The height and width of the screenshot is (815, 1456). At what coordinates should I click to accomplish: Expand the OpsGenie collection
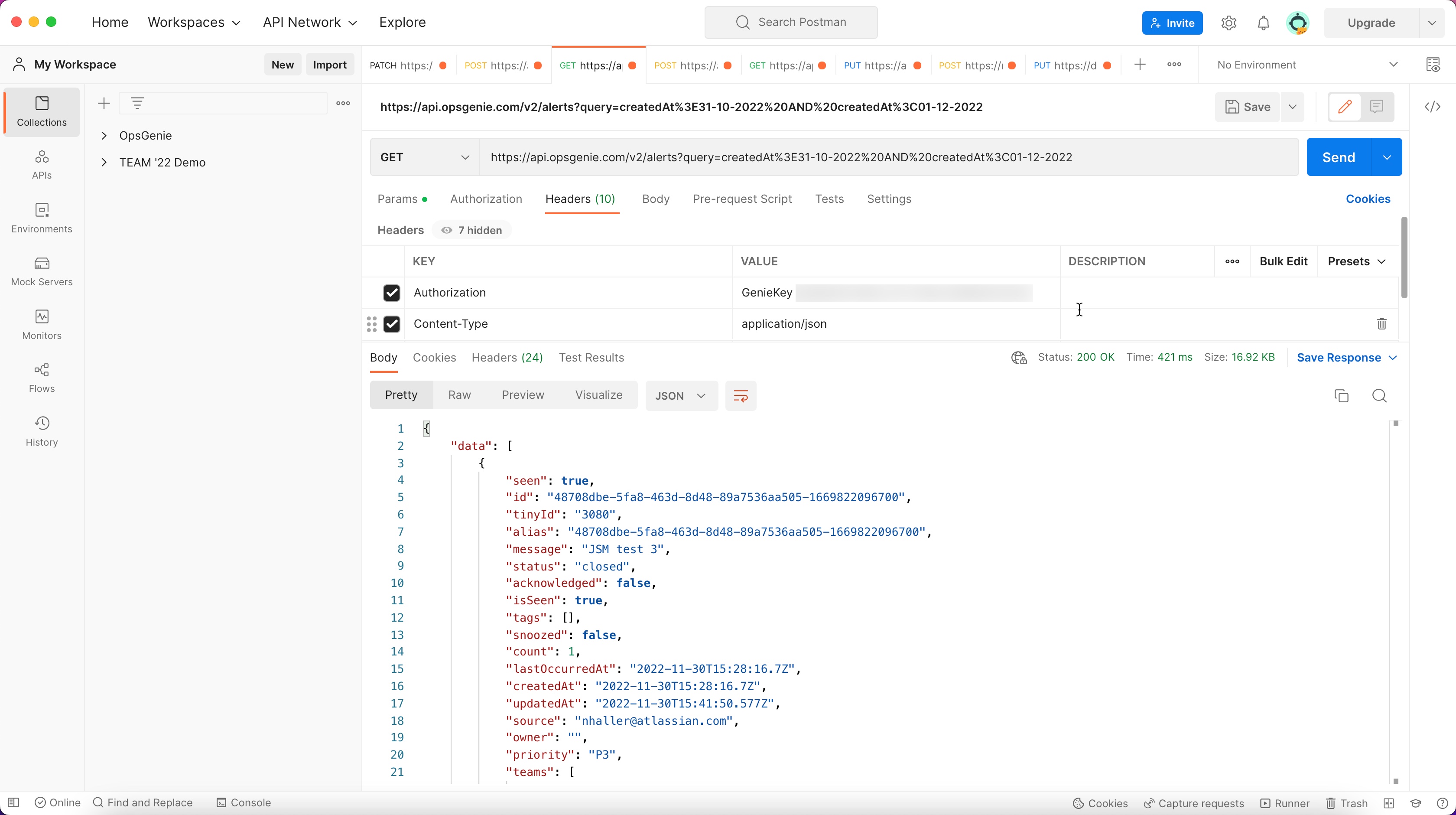tap(104, 135)
